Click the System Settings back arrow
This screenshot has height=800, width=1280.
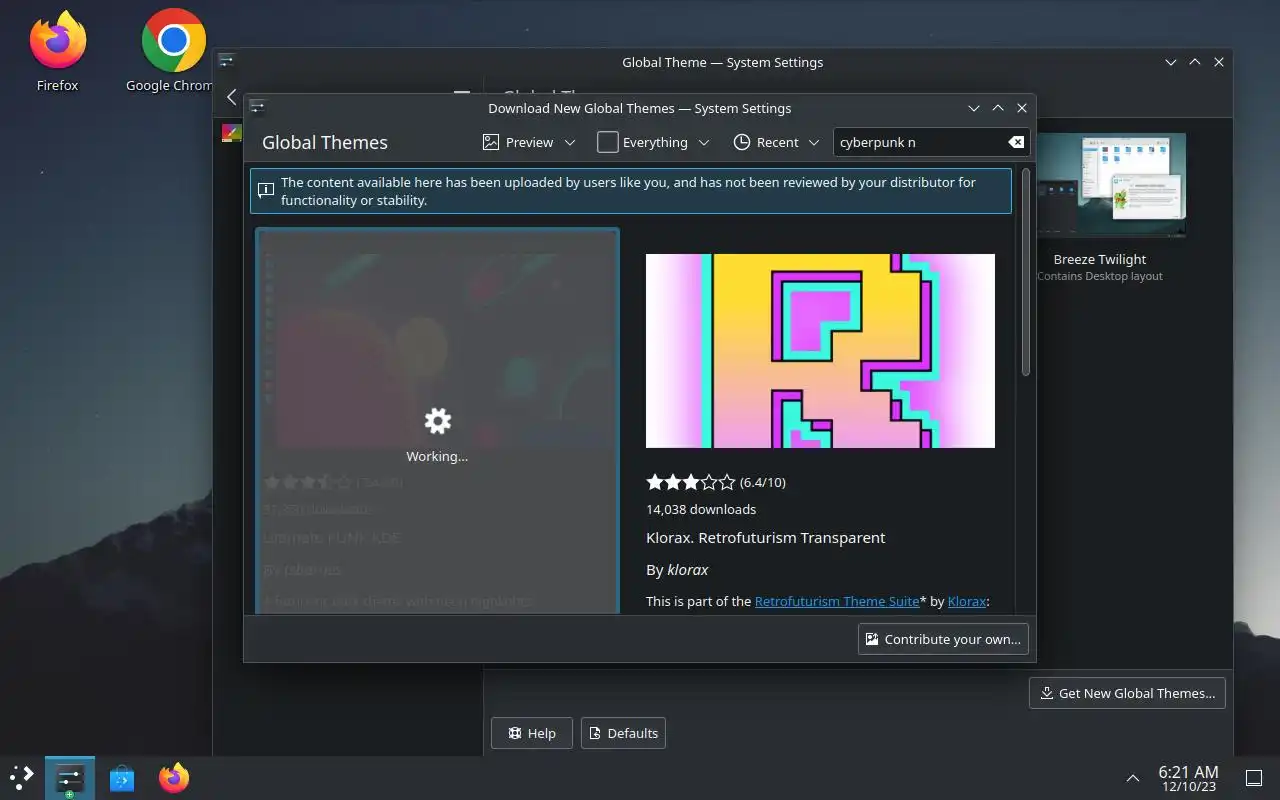tap(232, 97)
